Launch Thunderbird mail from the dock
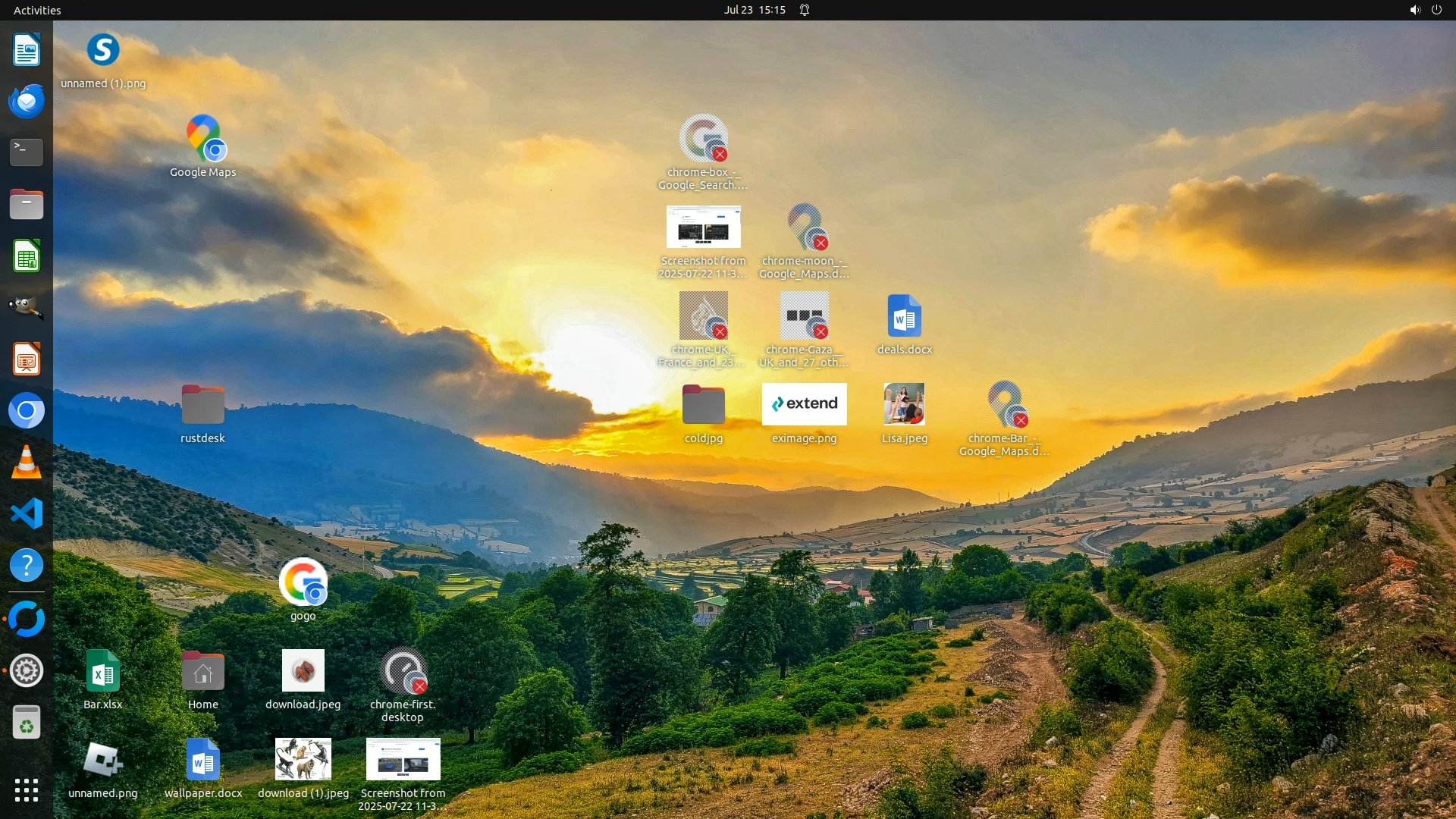 click(26, 102)
